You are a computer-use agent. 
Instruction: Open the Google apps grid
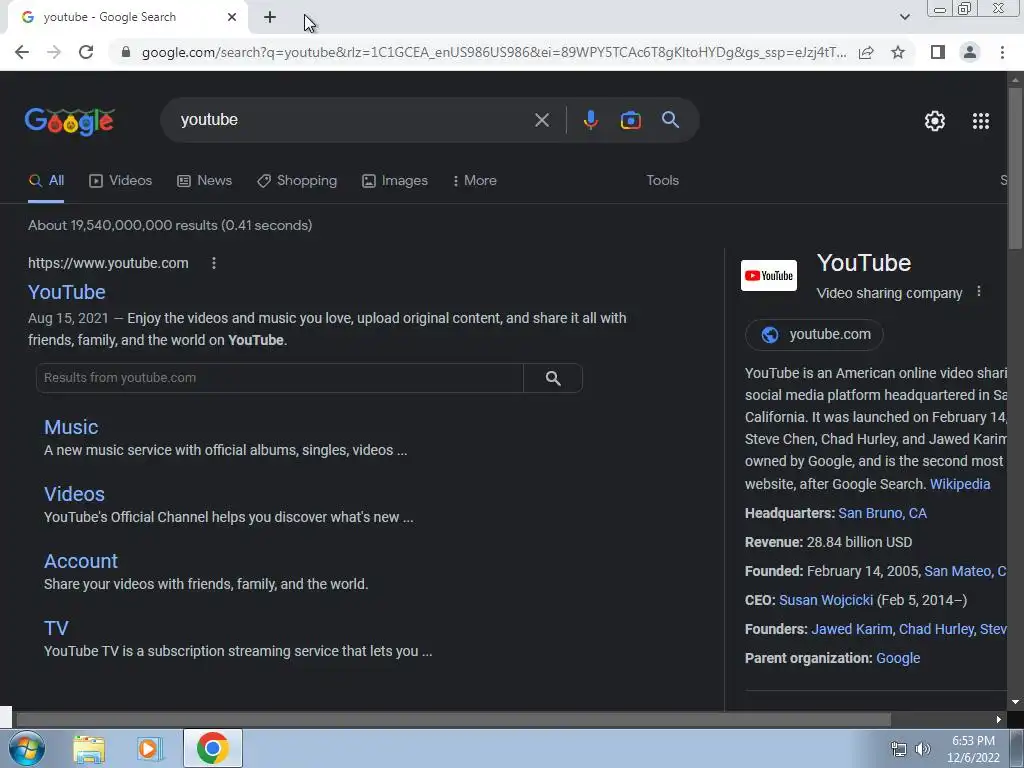coord(980,121)
